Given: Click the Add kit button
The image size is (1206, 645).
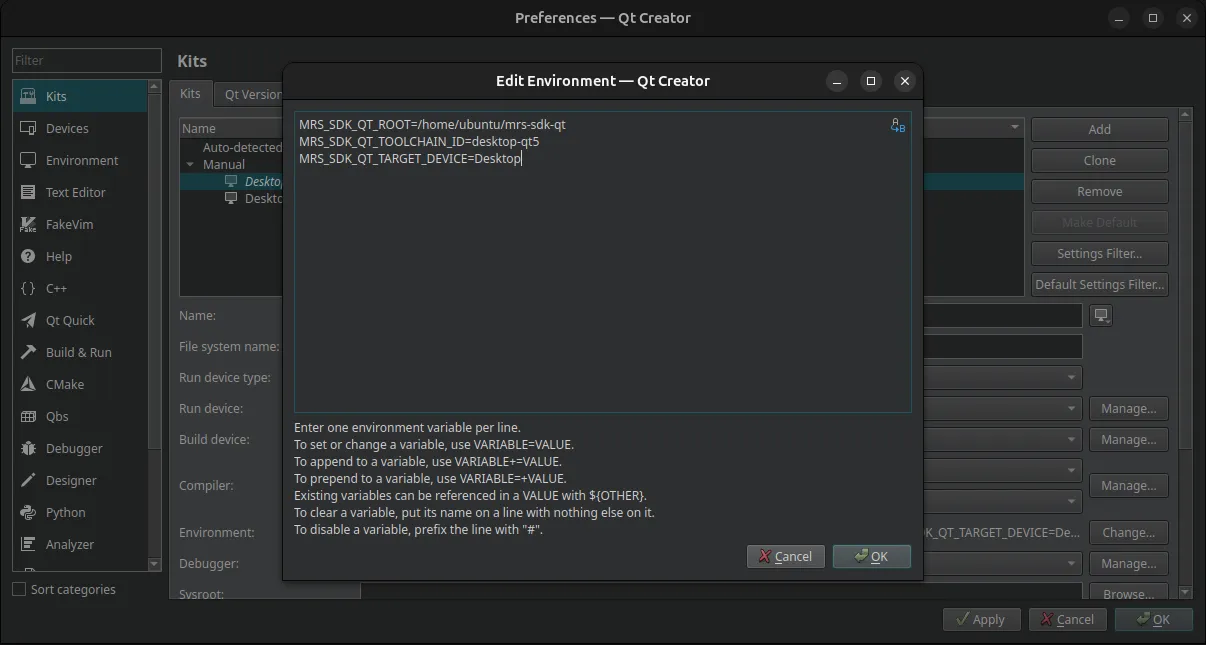Looking at the screenshot, I should [1099, 129].
